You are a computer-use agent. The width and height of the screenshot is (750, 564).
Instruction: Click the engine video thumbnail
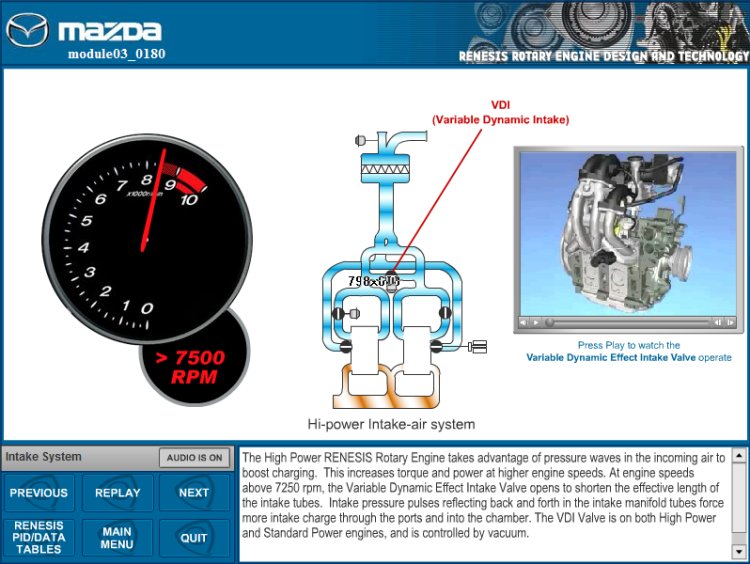pos(628,234)
